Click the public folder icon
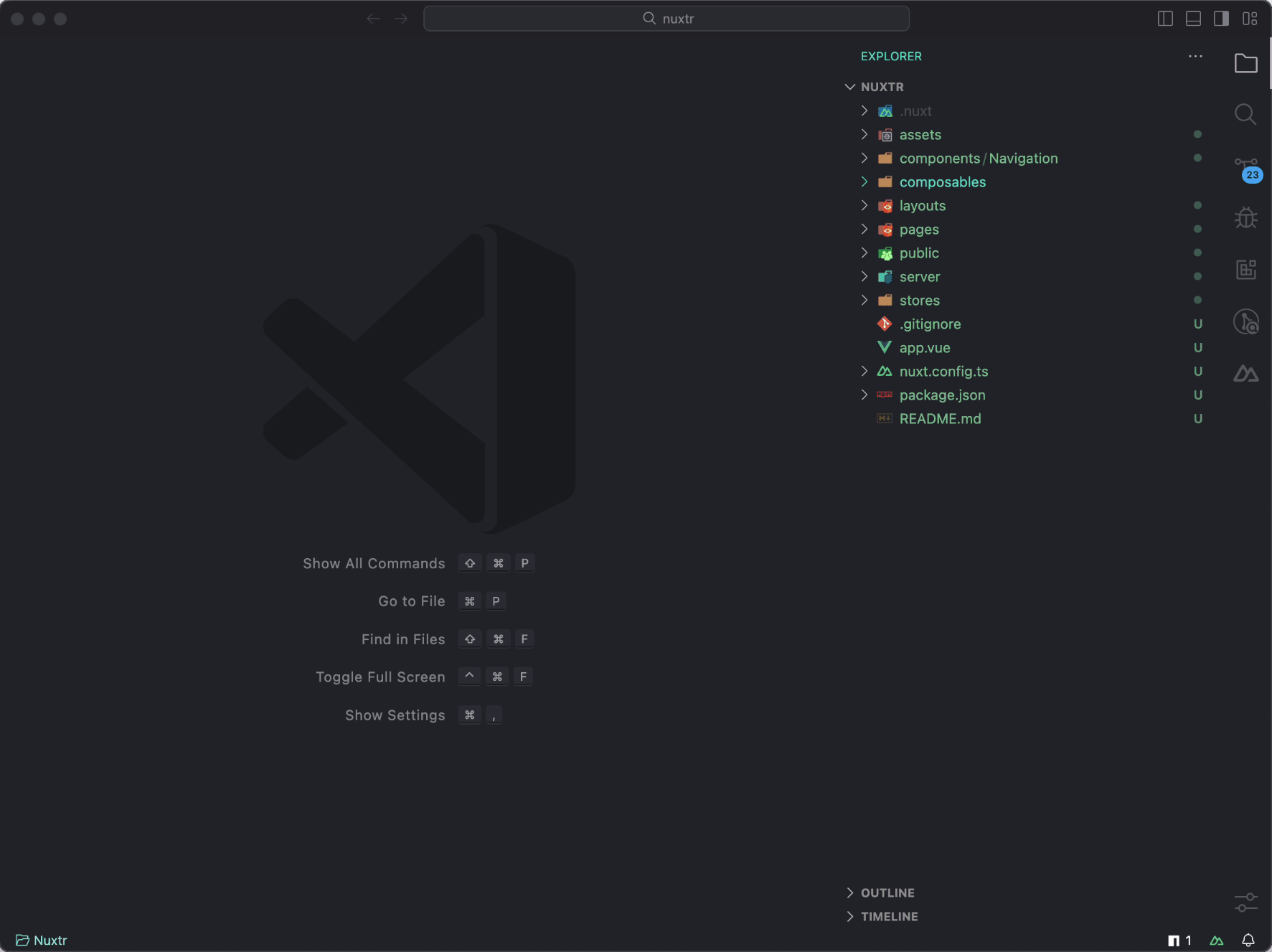1272x952 pixels. click(885, 253)
